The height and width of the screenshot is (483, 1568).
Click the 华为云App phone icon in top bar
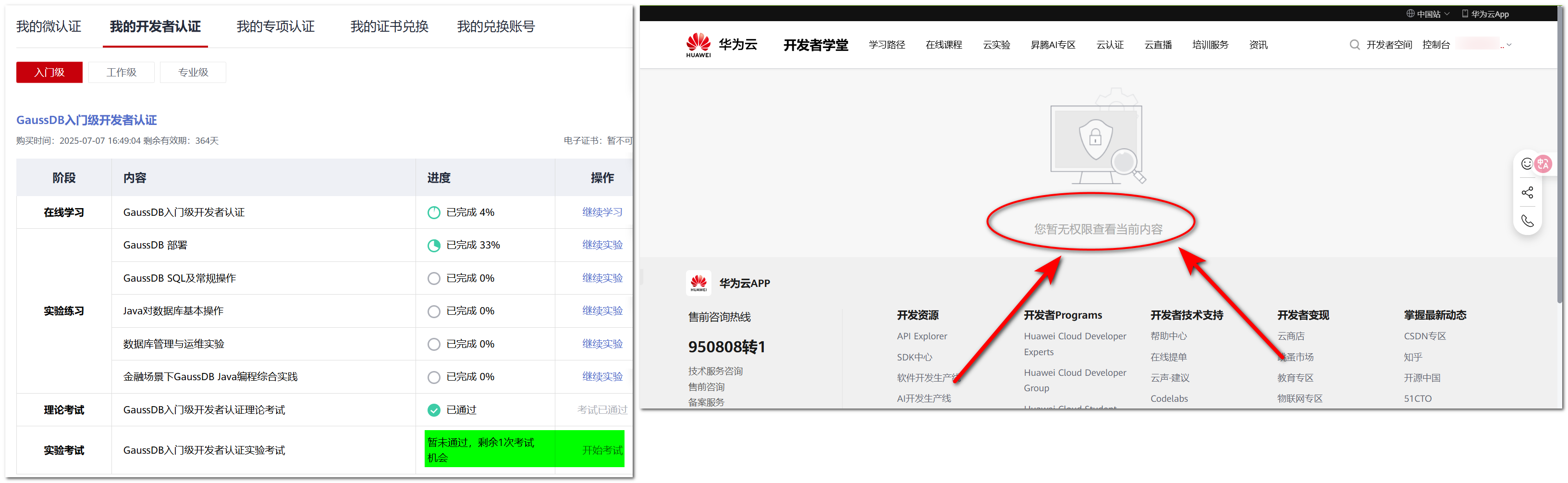[x=1465, y=13]
